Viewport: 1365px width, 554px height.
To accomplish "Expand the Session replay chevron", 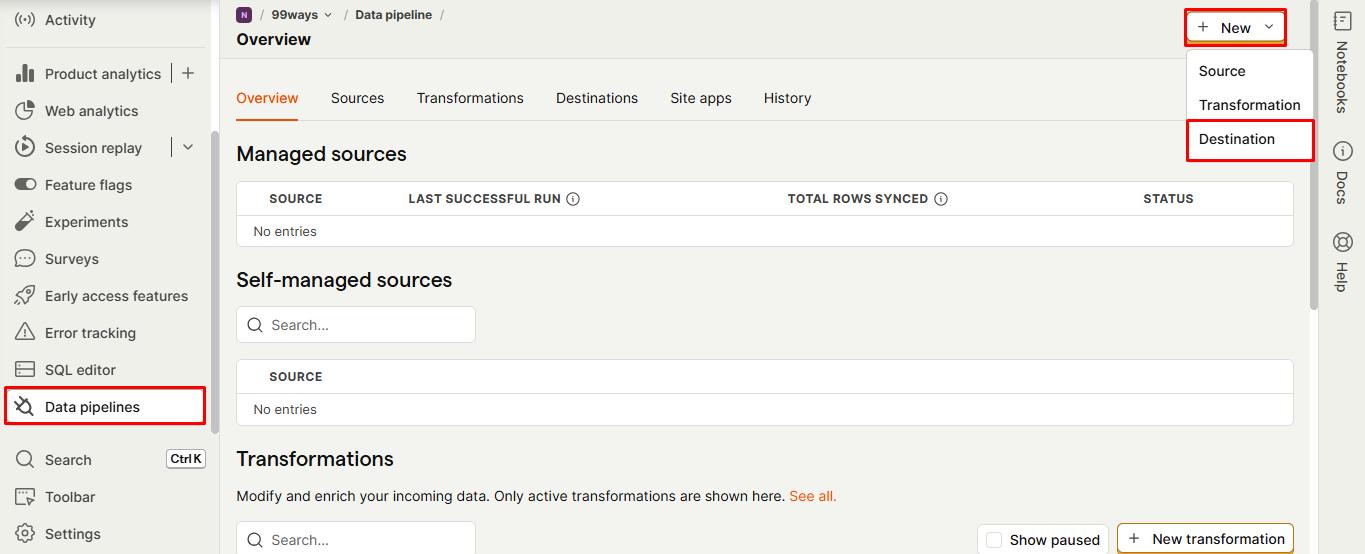I will (x=188, y=147).
